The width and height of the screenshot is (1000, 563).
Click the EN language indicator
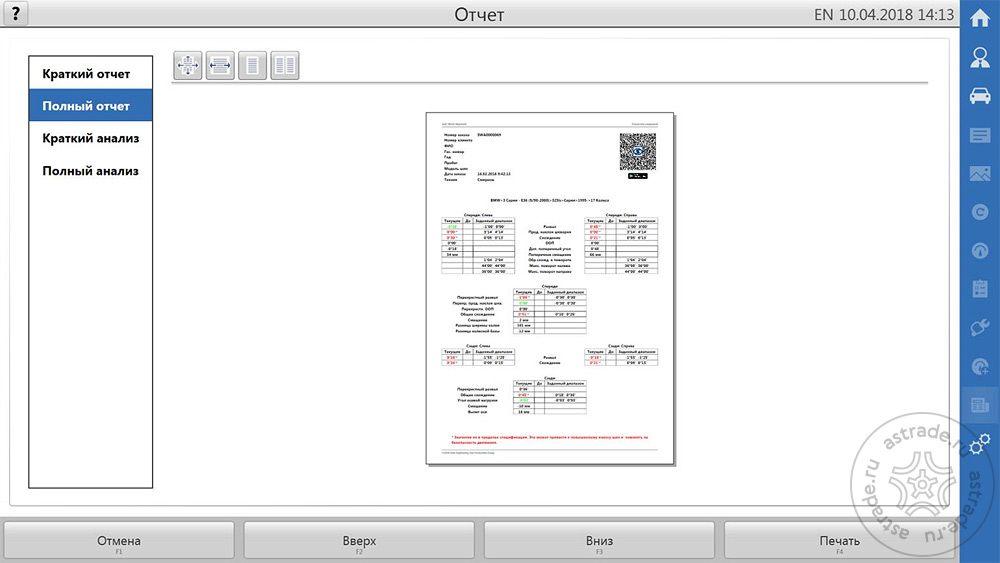[823, 15]
